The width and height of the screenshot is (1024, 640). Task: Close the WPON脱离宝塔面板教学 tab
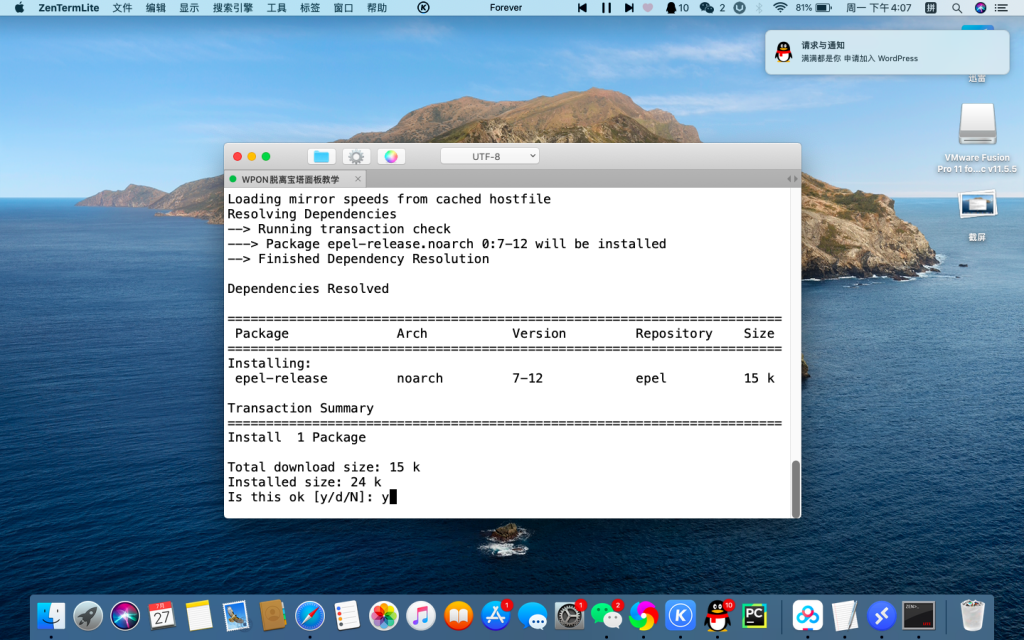[358, 179]
